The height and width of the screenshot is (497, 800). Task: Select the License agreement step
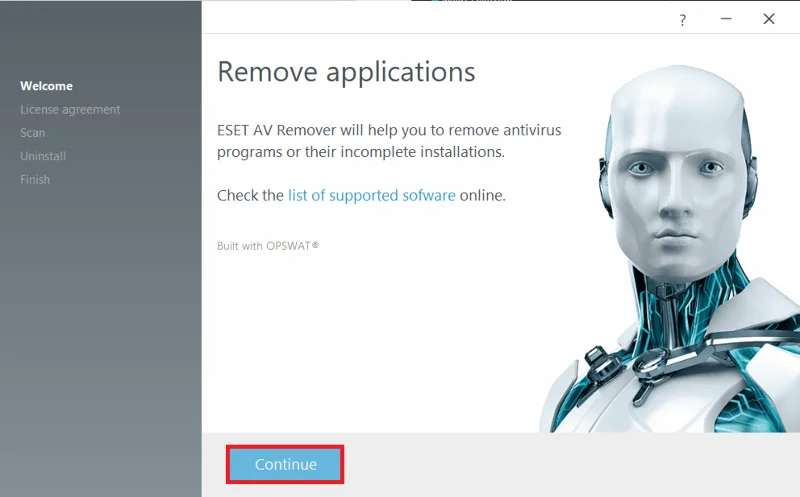point(70,110)
